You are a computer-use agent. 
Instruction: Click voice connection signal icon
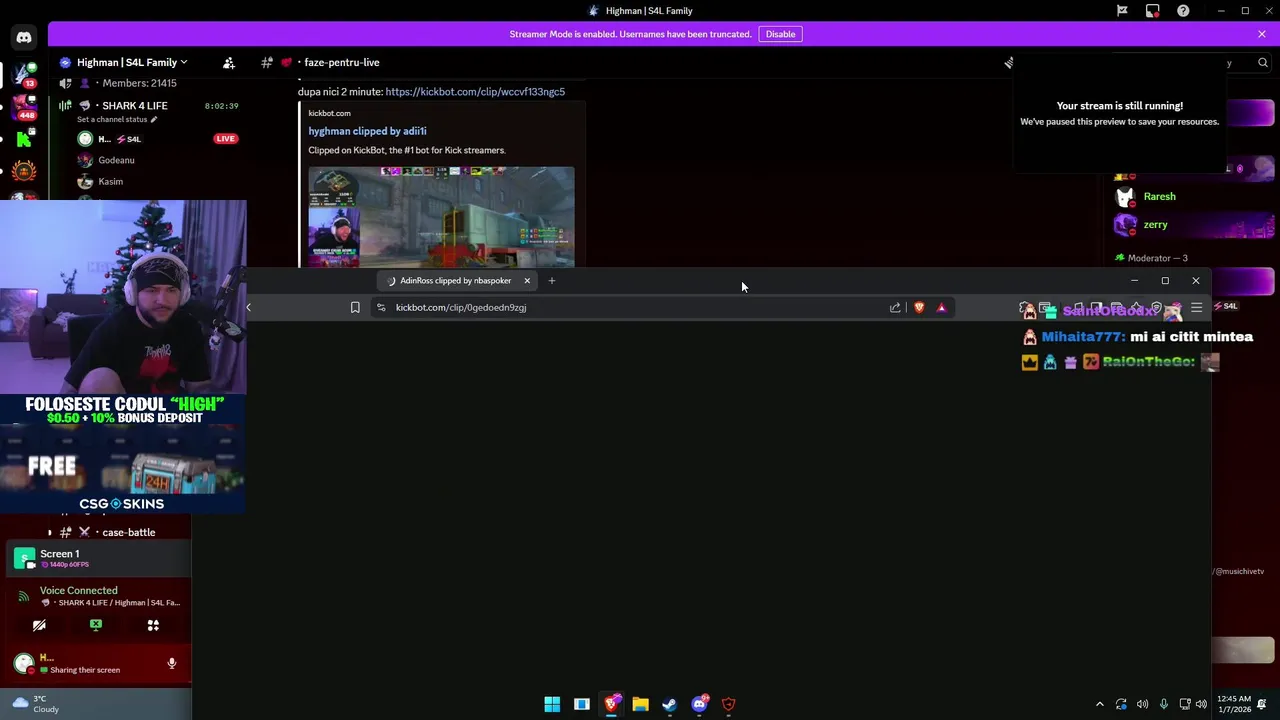[24, 596]
